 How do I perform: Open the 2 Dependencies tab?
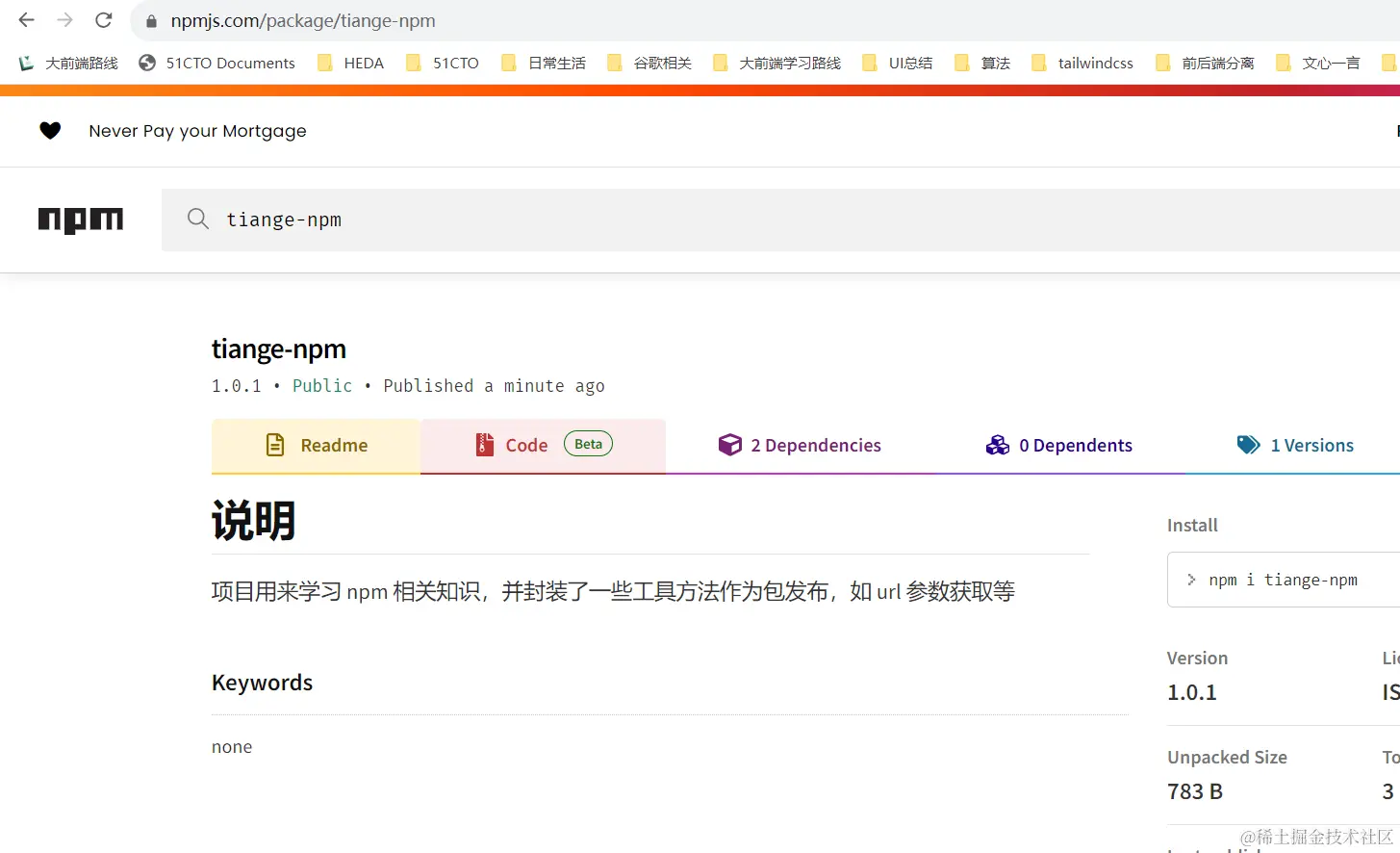coord(800,446)
